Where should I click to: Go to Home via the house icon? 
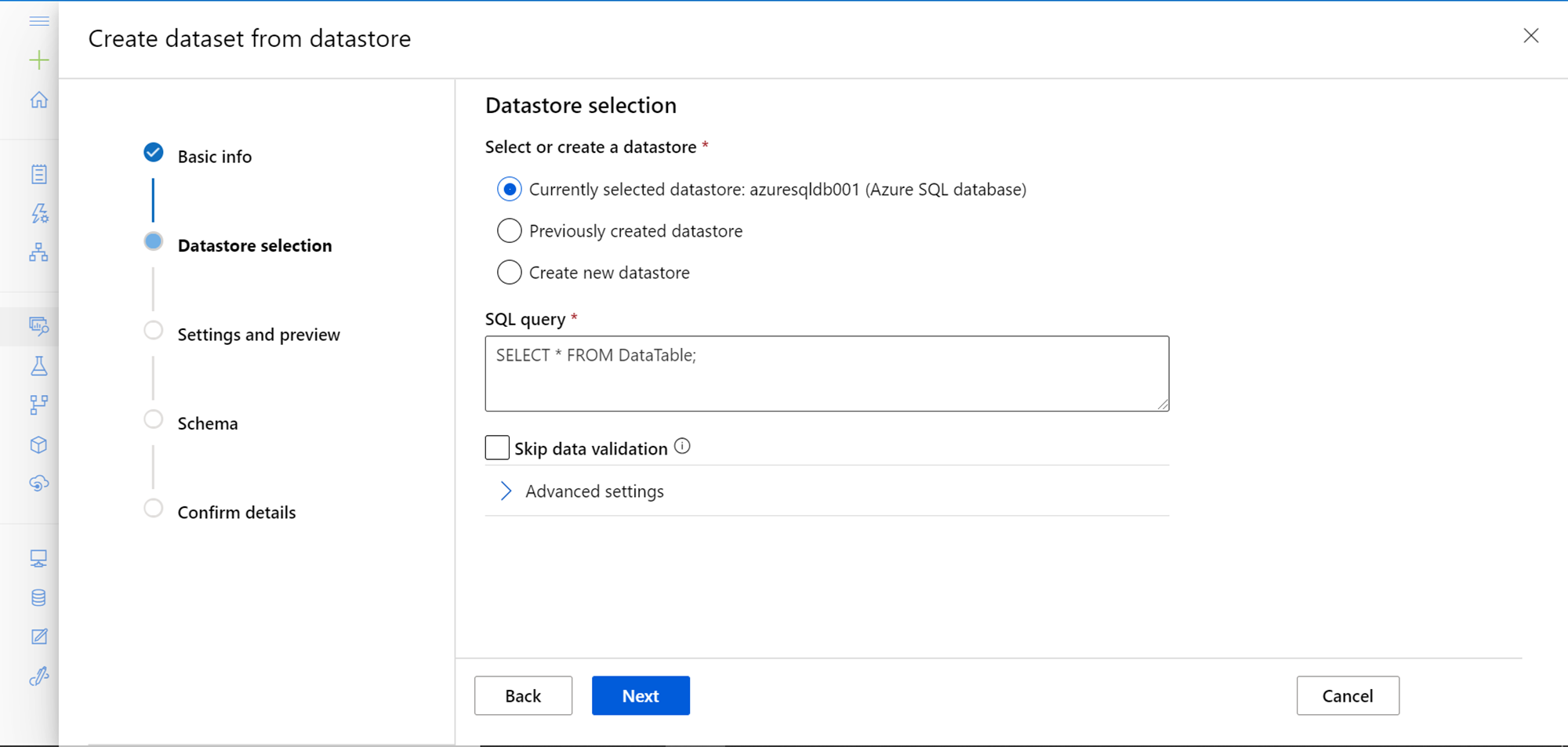coord(39,100)
